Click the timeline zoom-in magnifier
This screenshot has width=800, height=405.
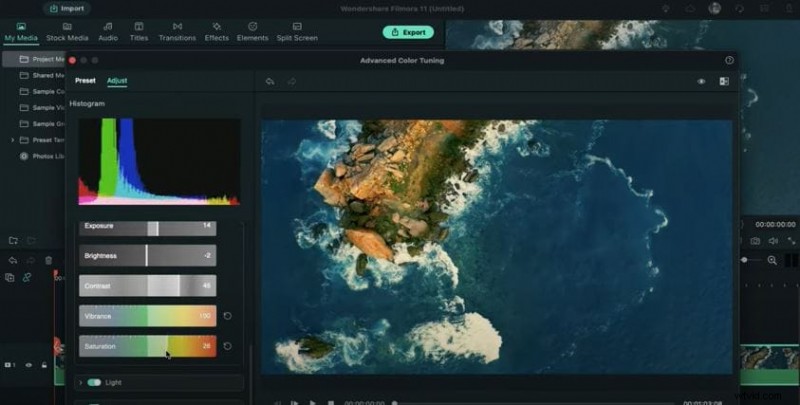pos(772,260)
